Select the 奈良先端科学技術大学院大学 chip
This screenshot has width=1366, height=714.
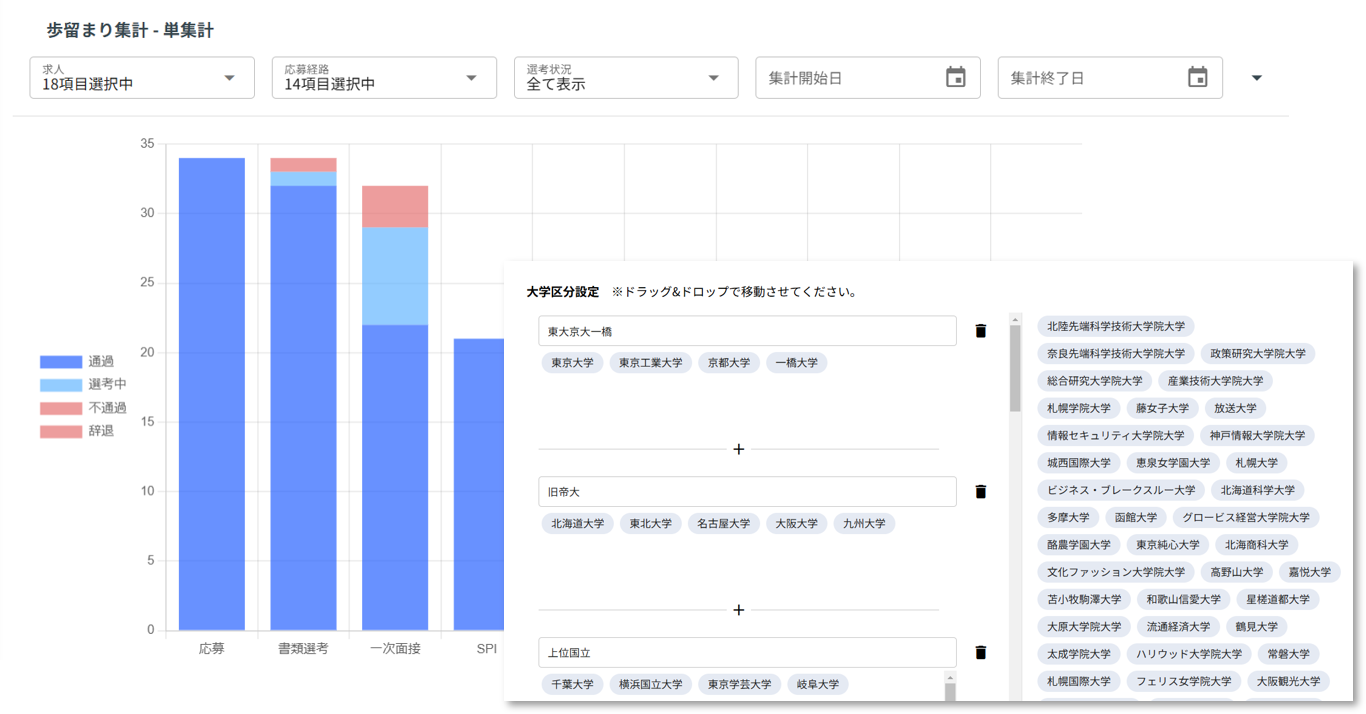pos(1116,353)
